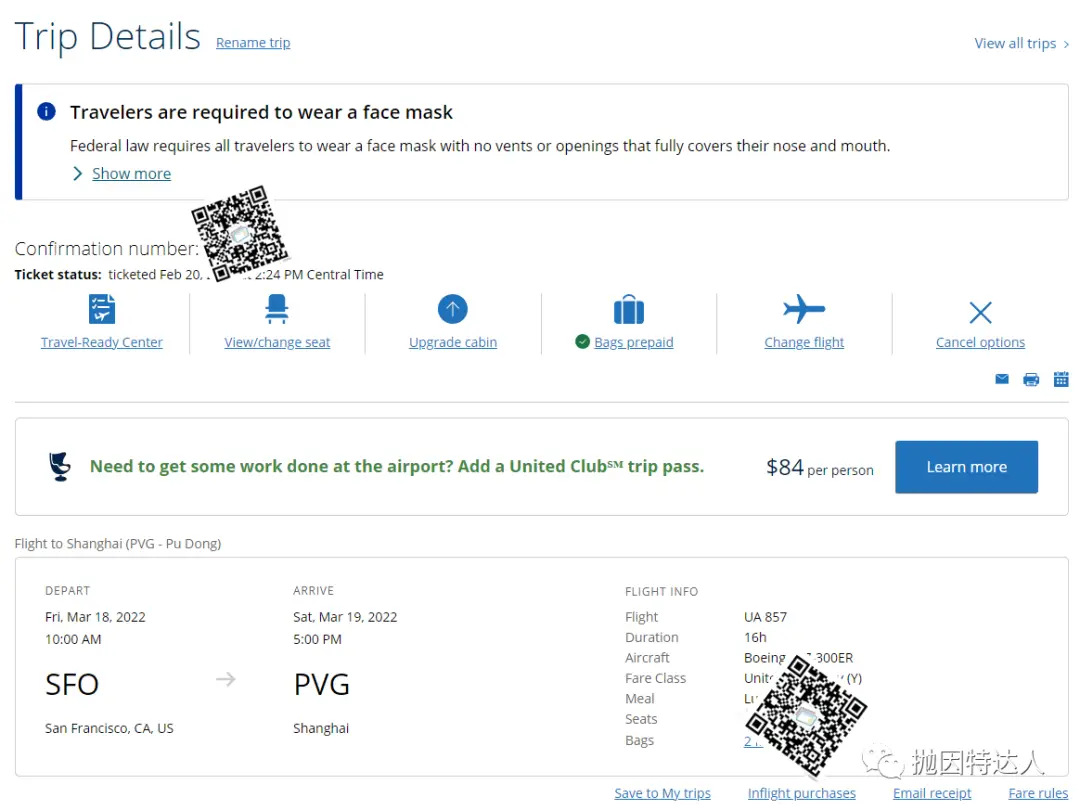Click the Travel-Ready Center checklist icon
Screen dimensions: 1080x810
tap(102, 309)
